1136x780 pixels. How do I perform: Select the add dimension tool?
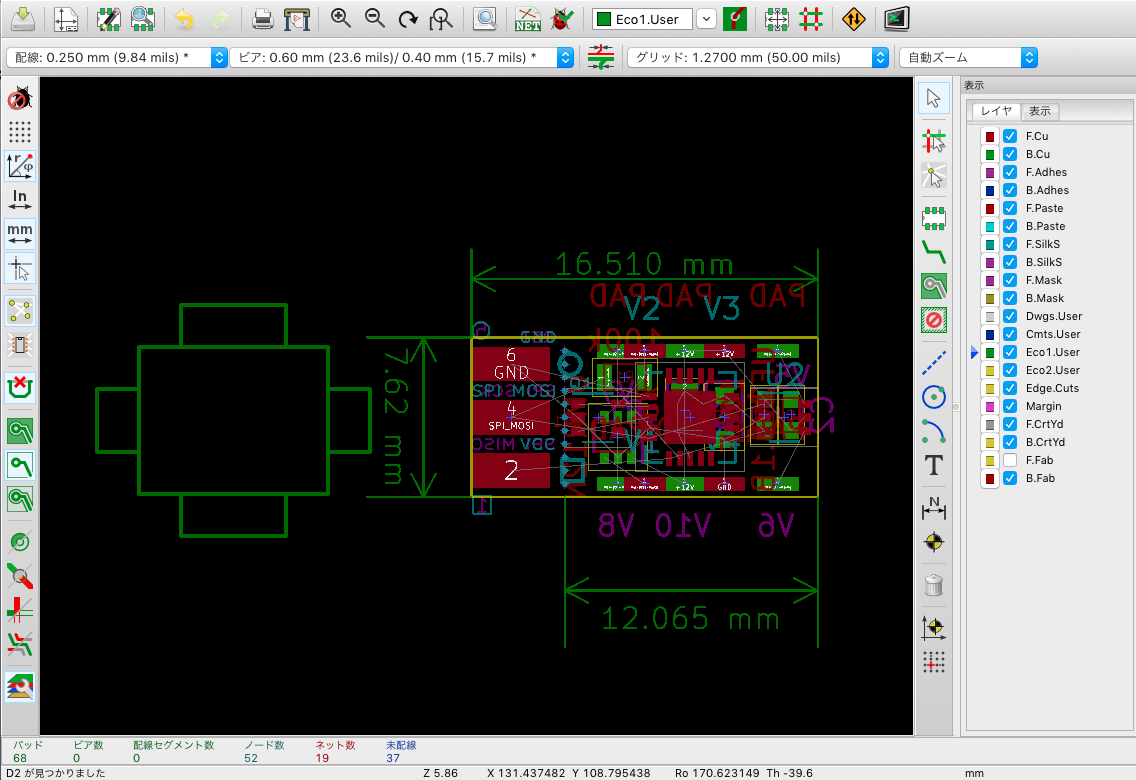(934, 508)
